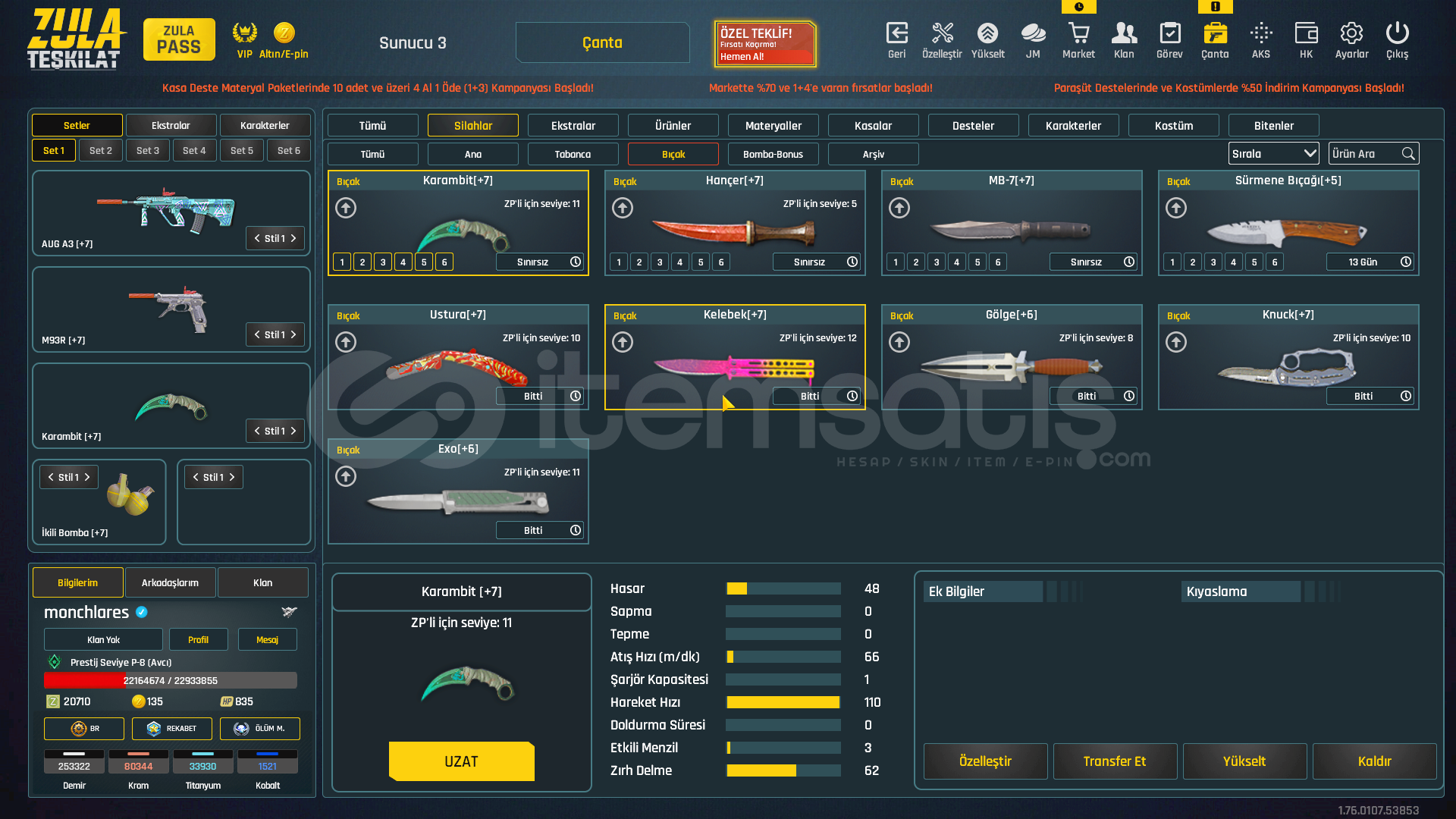Click the search magnifier icon
Viewport: 1456px width, 819px height.
point(1408,154)
